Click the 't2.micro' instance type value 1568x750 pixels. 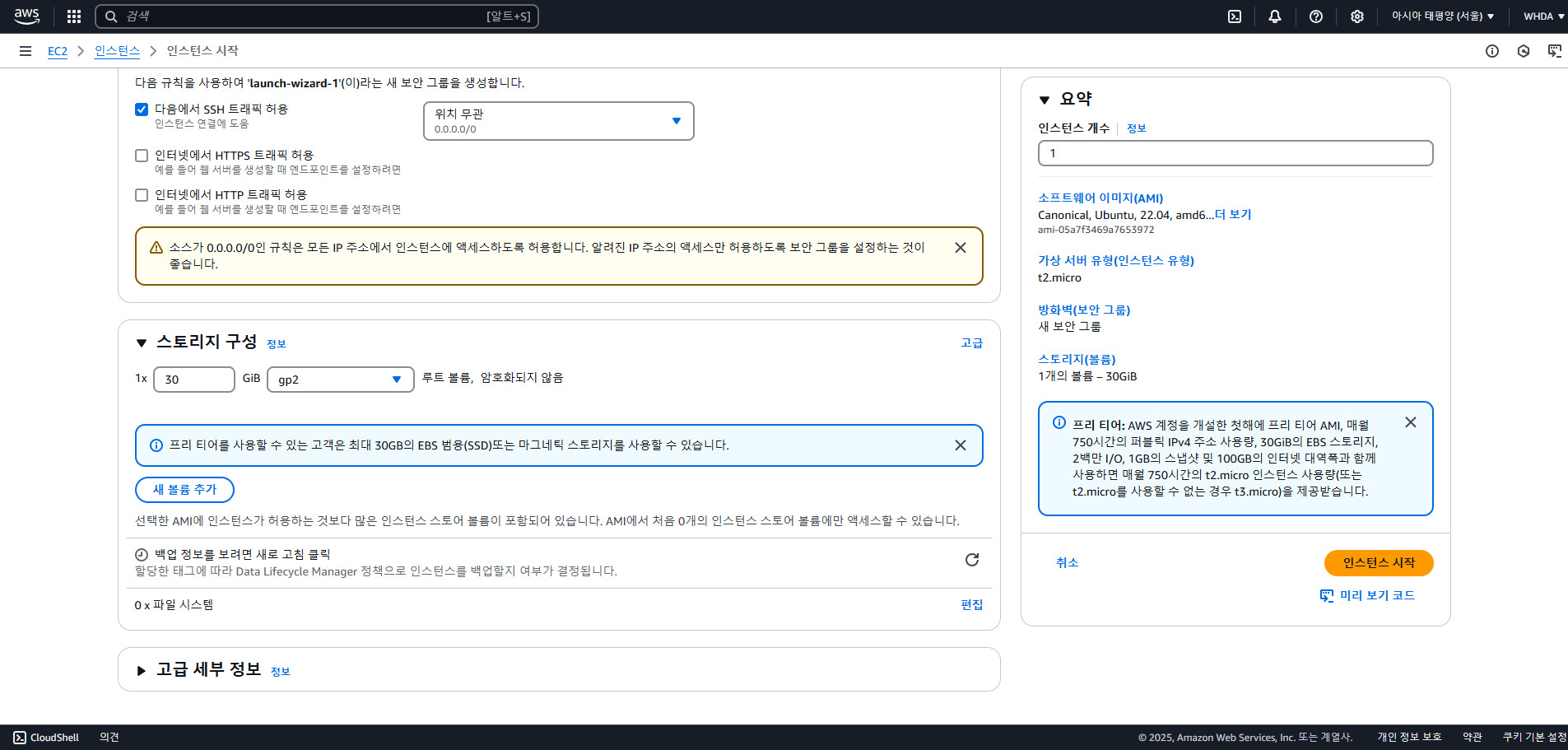(1059, 278)
